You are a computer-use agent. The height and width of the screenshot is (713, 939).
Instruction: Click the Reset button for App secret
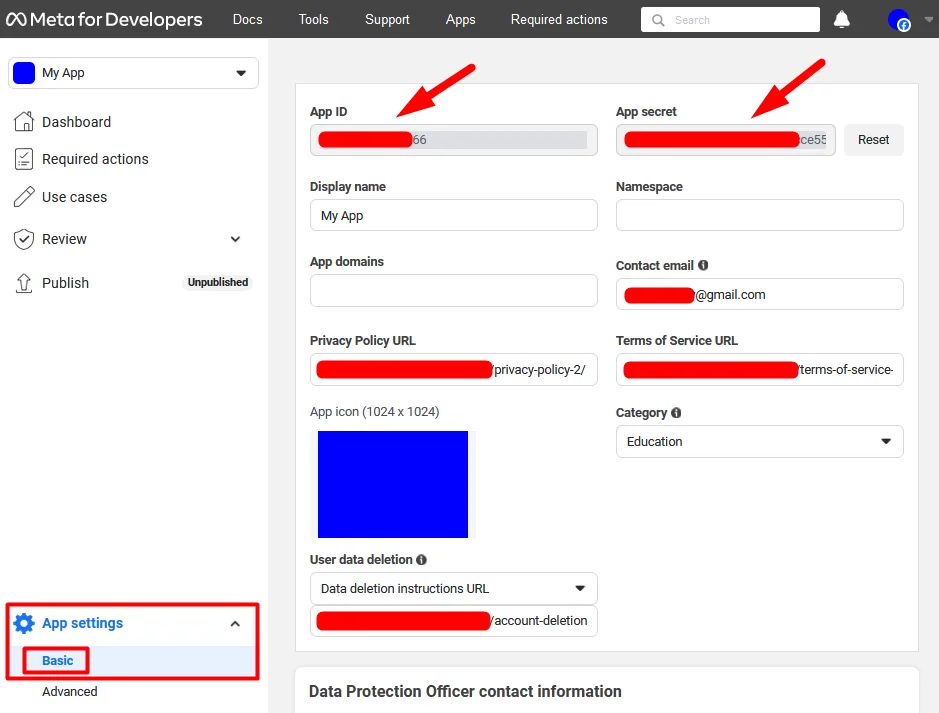(873, 139)
